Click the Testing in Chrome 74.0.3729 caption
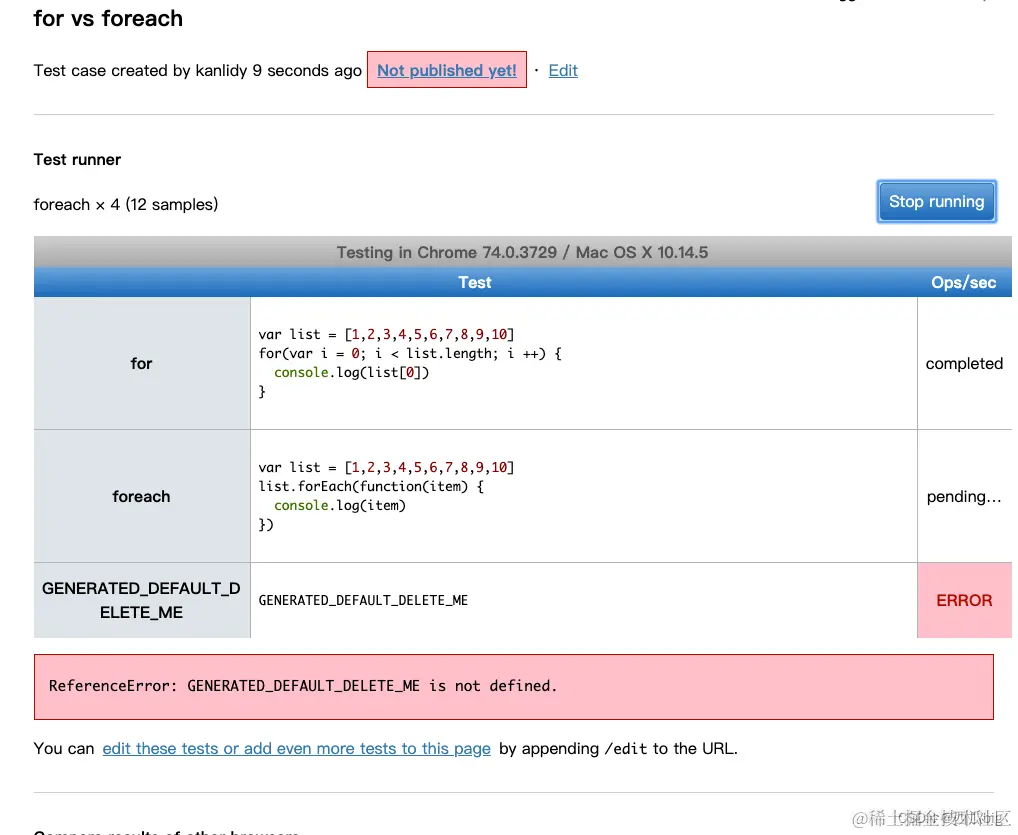The height and width of the screenshot is (835, 1018). pyautogui.click(x=522, y=252)
